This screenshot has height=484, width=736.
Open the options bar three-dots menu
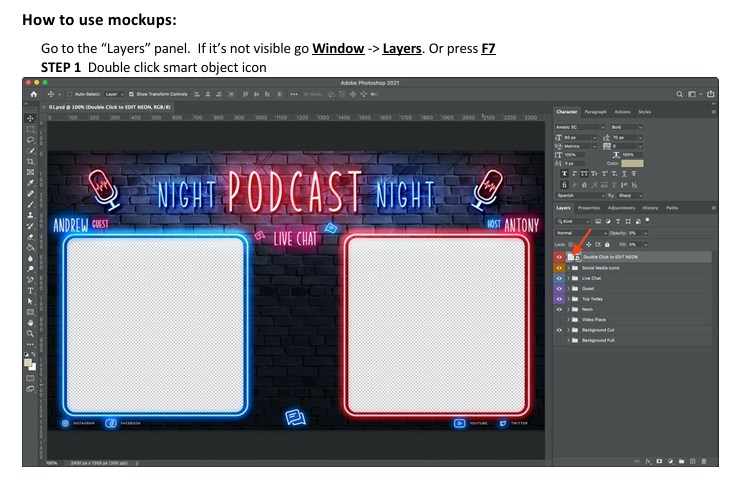click(x=294, y=94)
